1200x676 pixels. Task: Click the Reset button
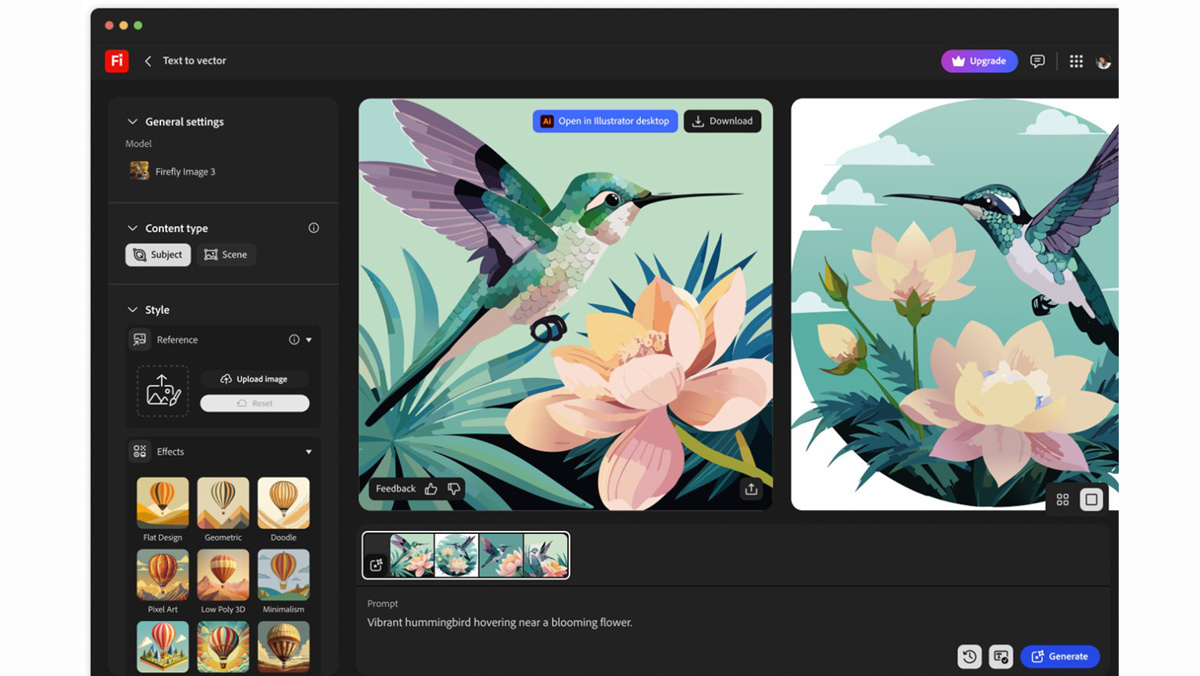pyautogui.click(x=255, y=403)
